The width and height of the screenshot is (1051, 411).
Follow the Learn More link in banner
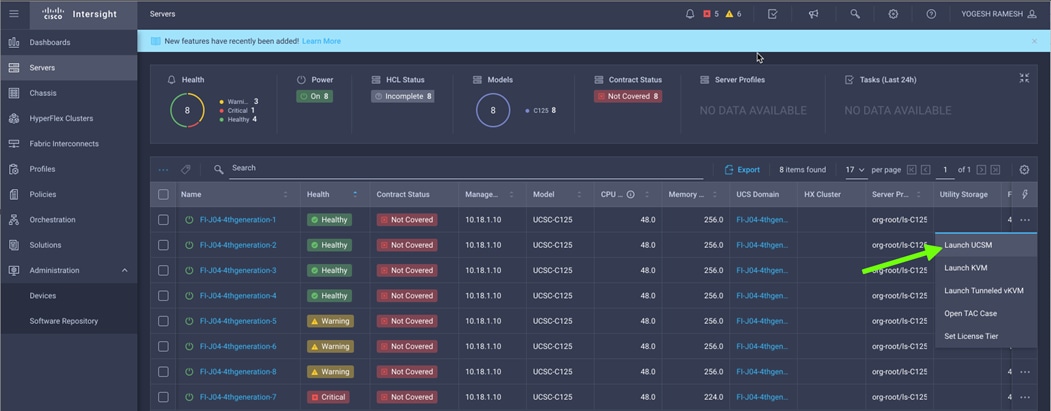(x=321, y=41)
